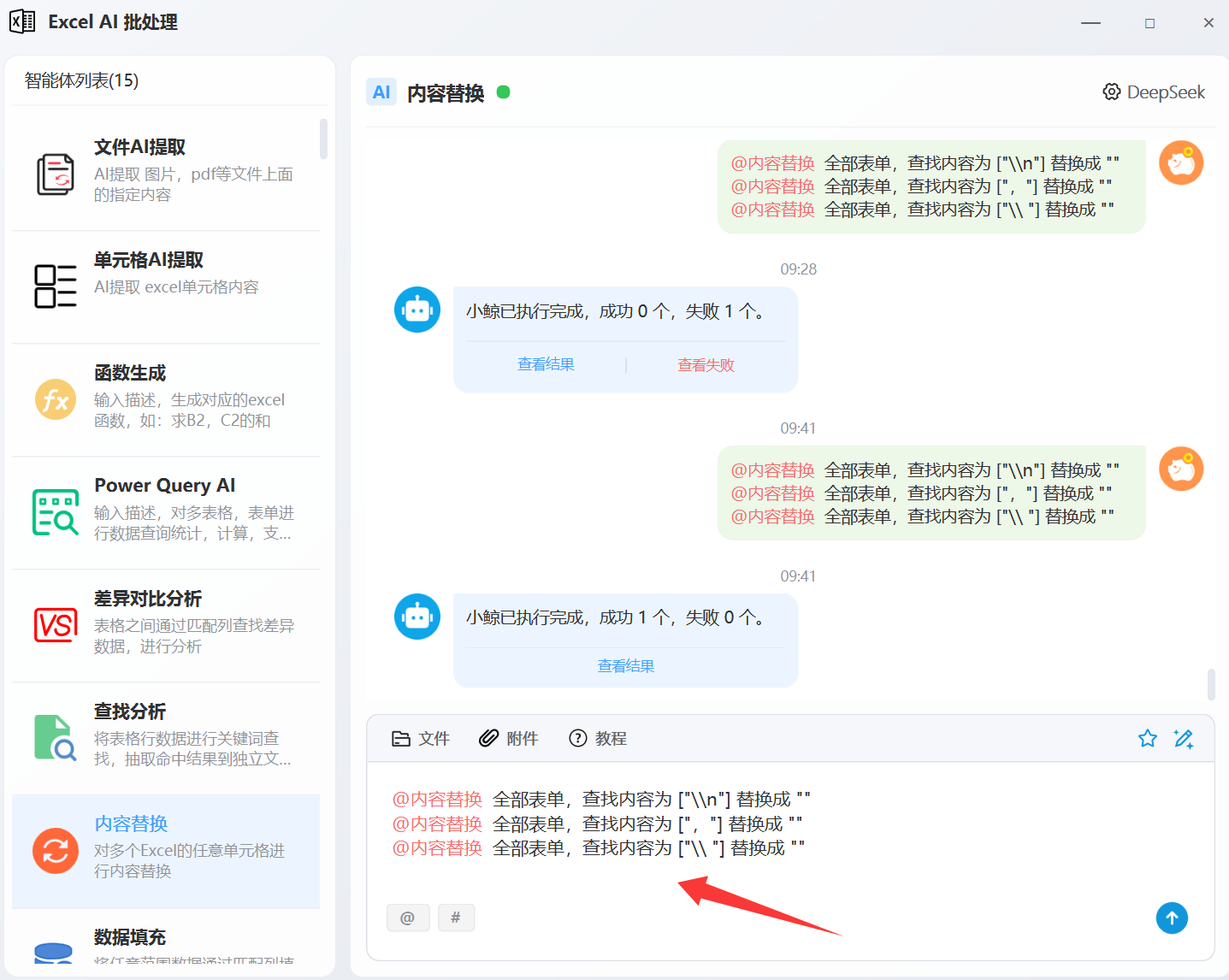Favorite the prompt with star icon

[1148, 739]
